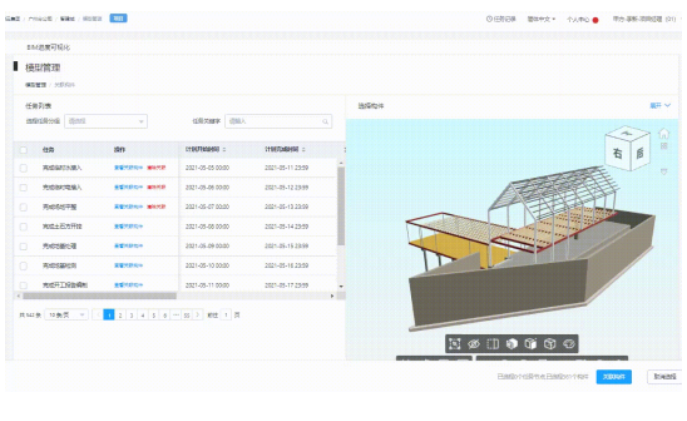The height and width of the screenshot is (421, 687).
Task: Click the fit-to-view icon in the 3D viewer toolbar
Action: point(454,343)
